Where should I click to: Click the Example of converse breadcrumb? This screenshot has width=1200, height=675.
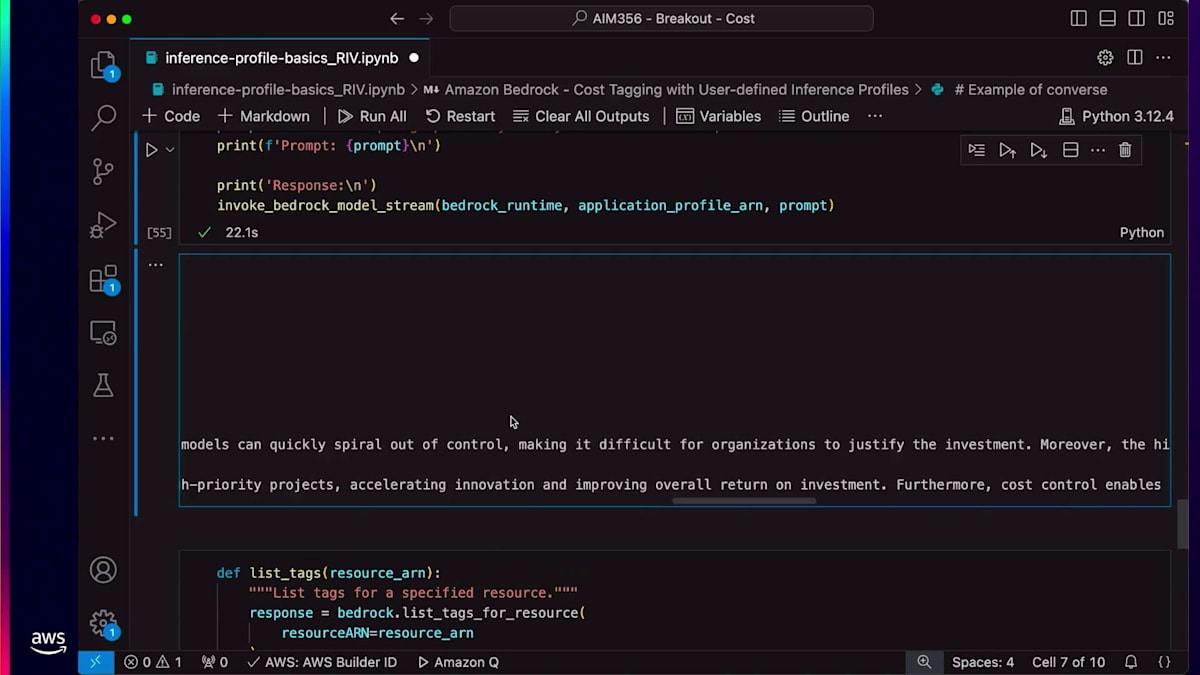(x=1030, y=89)
